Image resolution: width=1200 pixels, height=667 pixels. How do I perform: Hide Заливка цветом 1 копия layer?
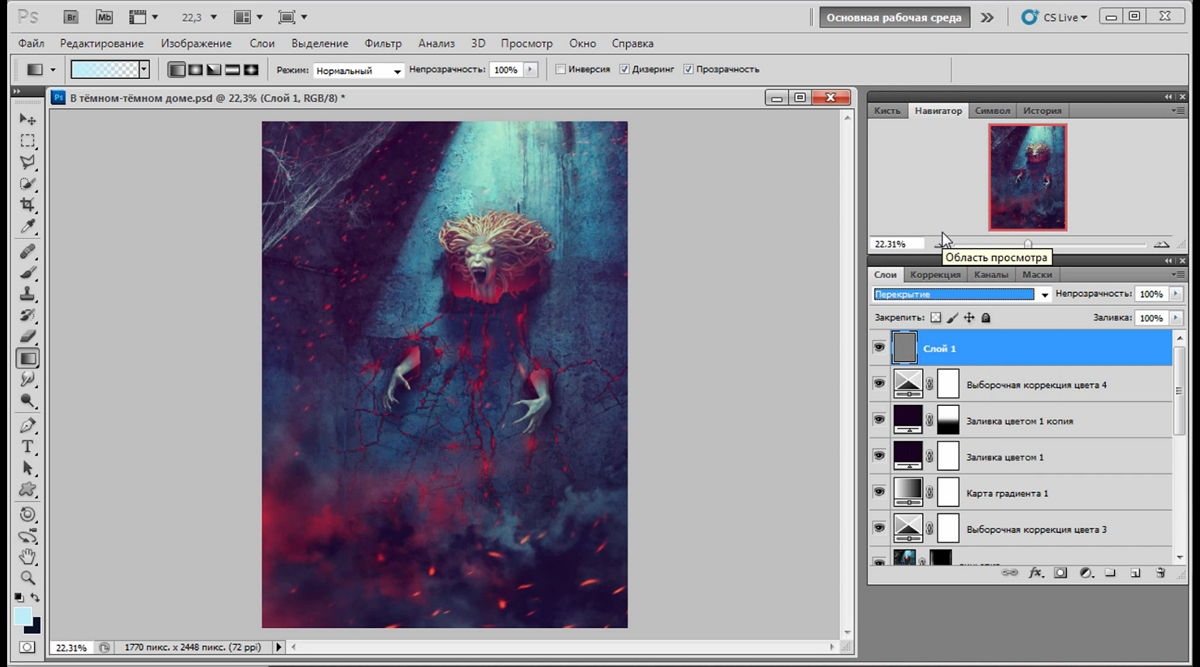tap(879, 420)
